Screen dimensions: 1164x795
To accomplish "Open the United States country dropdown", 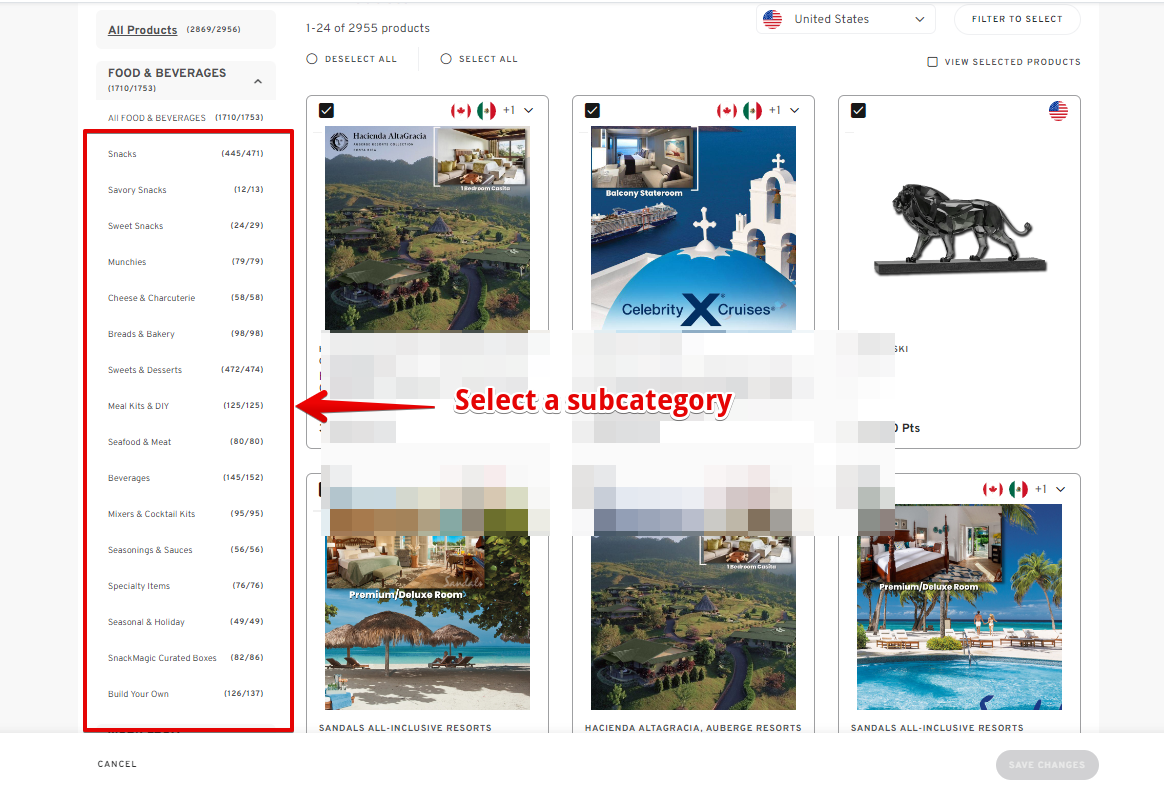I will (x=846, y=19).
